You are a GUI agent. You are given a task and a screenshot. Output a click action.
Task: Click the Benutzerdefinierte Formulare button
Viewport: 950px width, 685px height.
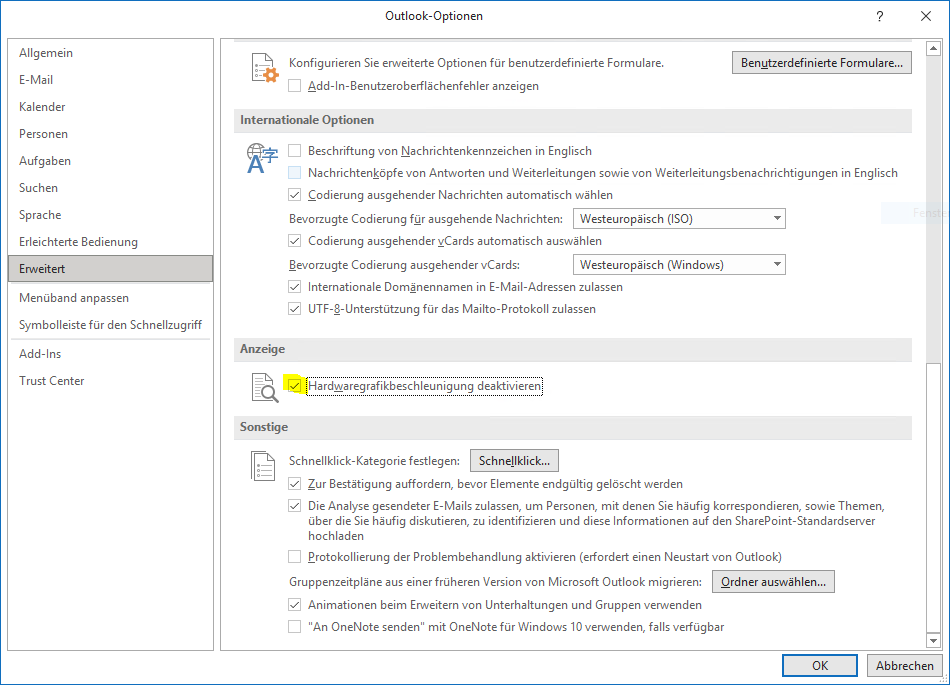(821, 63)
